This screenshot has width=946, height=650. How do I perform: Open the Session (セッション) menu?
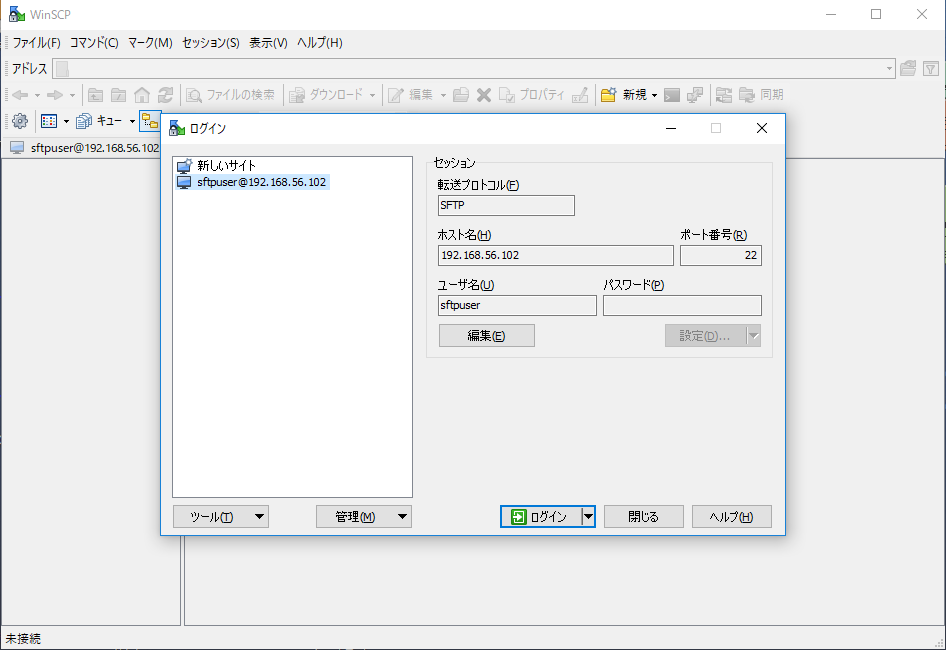(x=211, y=43)
